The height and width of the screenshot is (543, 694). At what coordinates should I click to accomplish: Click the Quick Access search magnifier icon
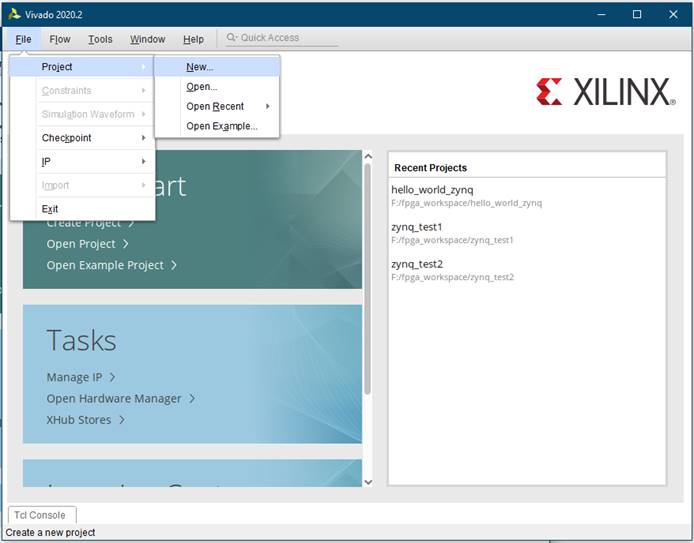232,38
